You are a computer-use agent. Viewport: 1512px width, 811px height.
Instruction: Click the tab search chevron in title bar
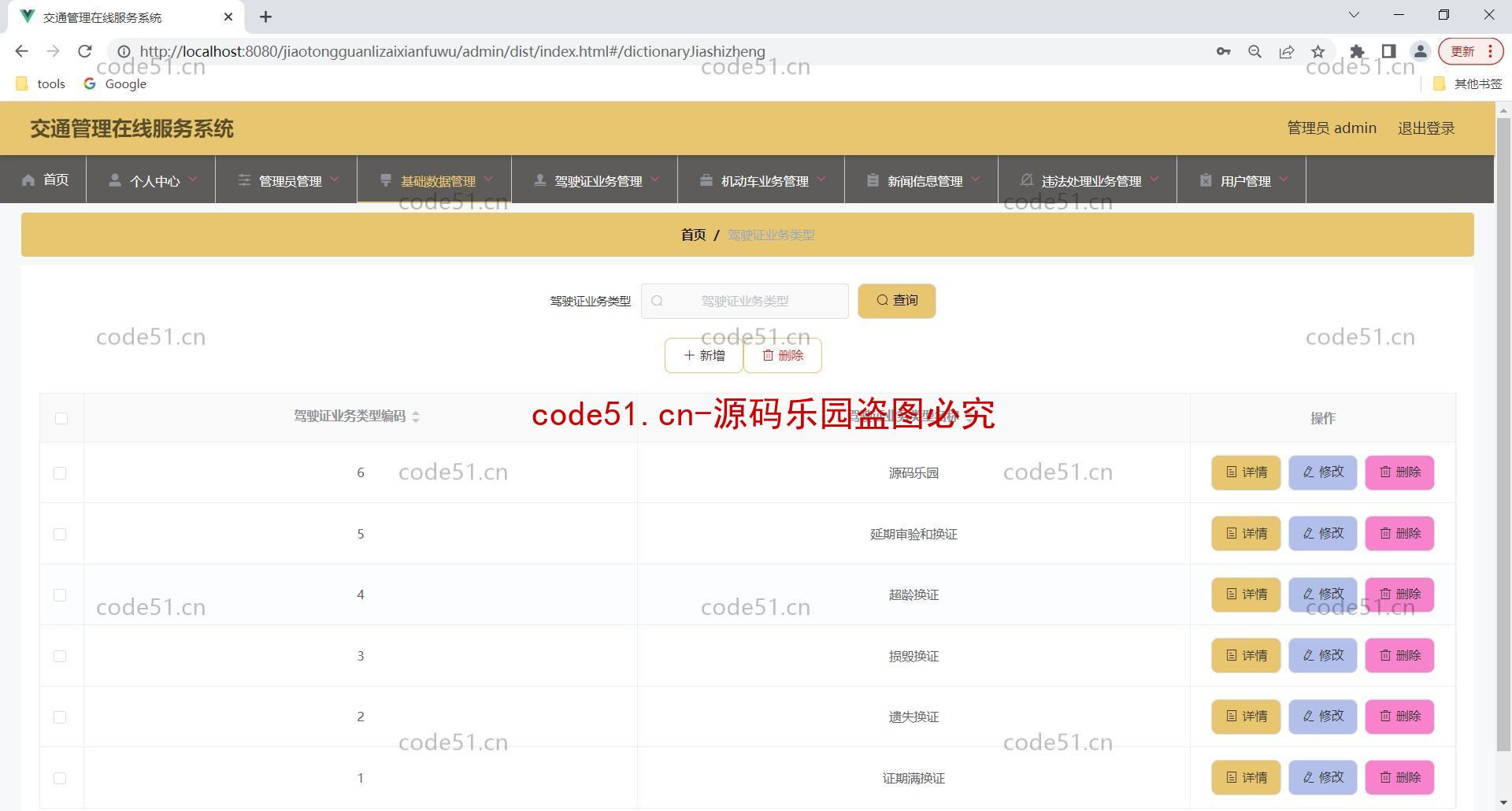[x=1354, y=15]
